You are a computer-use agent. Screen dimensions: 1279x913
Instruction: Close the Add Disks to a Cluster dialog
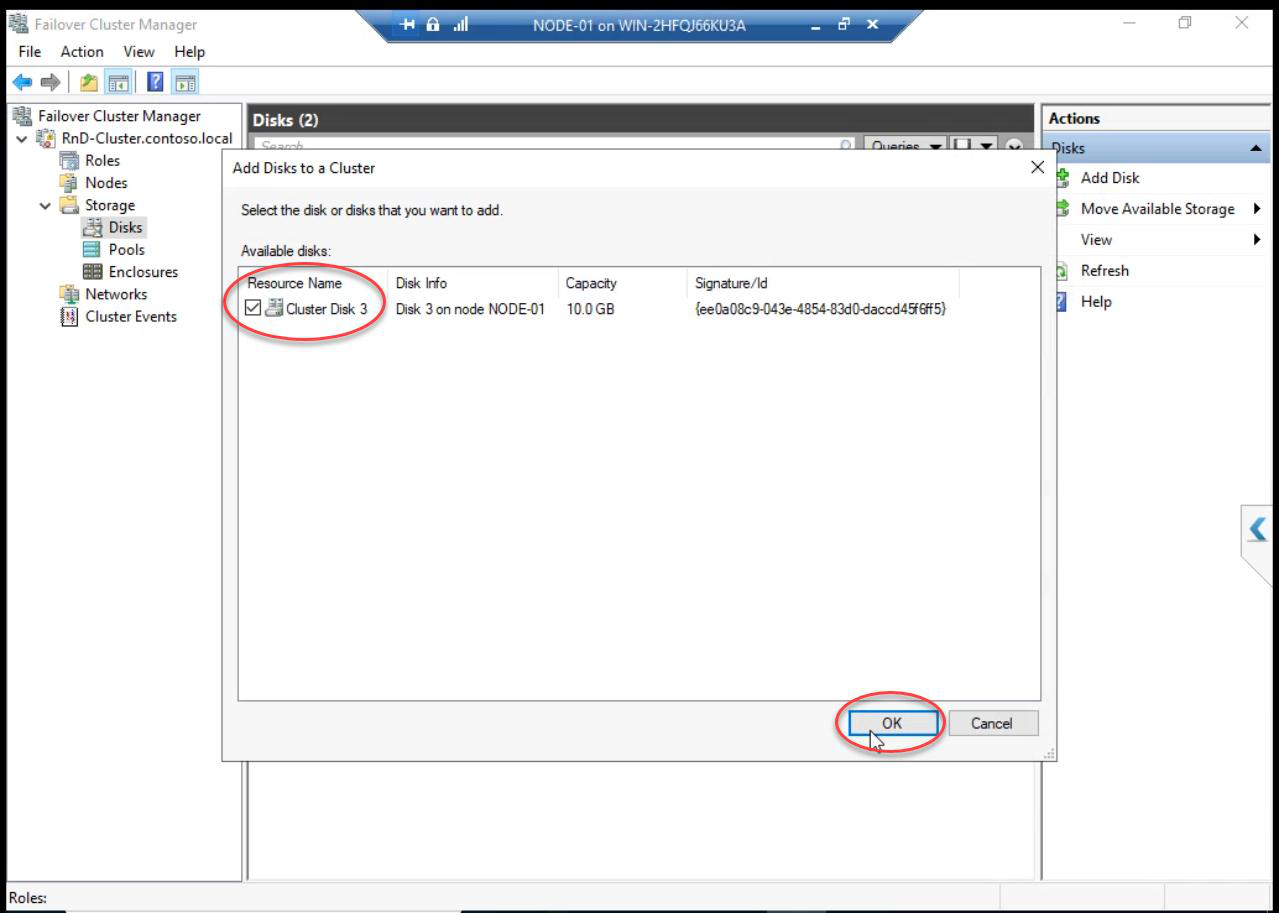point(1037,168)
